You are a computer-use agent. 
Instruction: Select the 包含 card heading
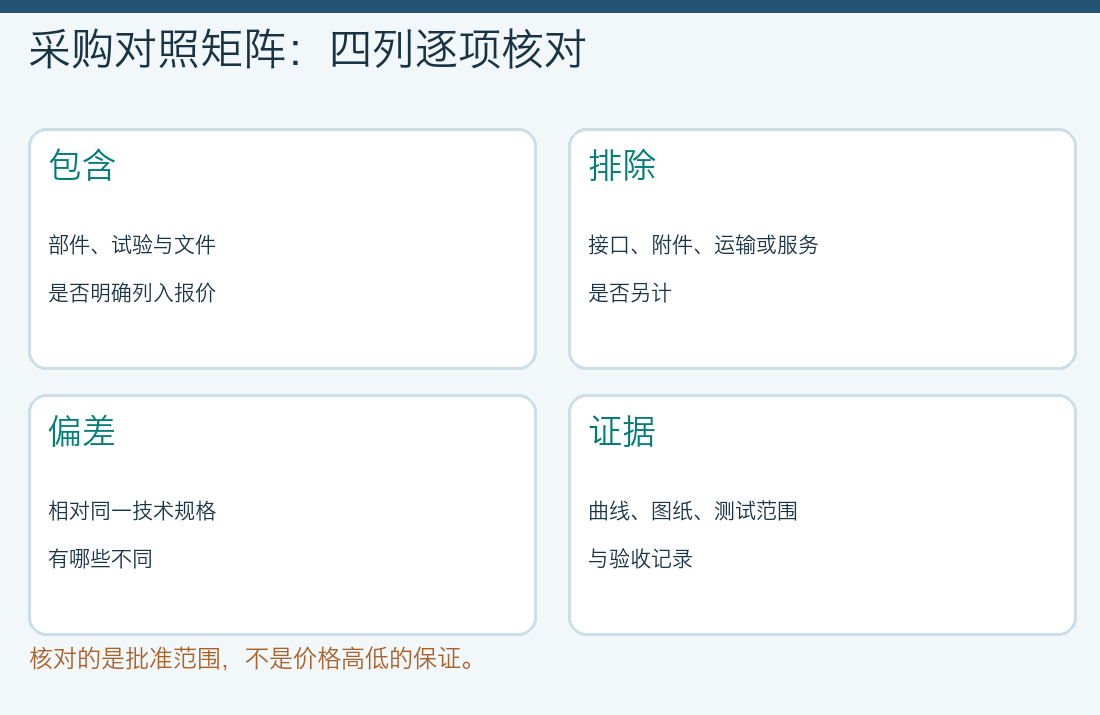tap(82, 166)
